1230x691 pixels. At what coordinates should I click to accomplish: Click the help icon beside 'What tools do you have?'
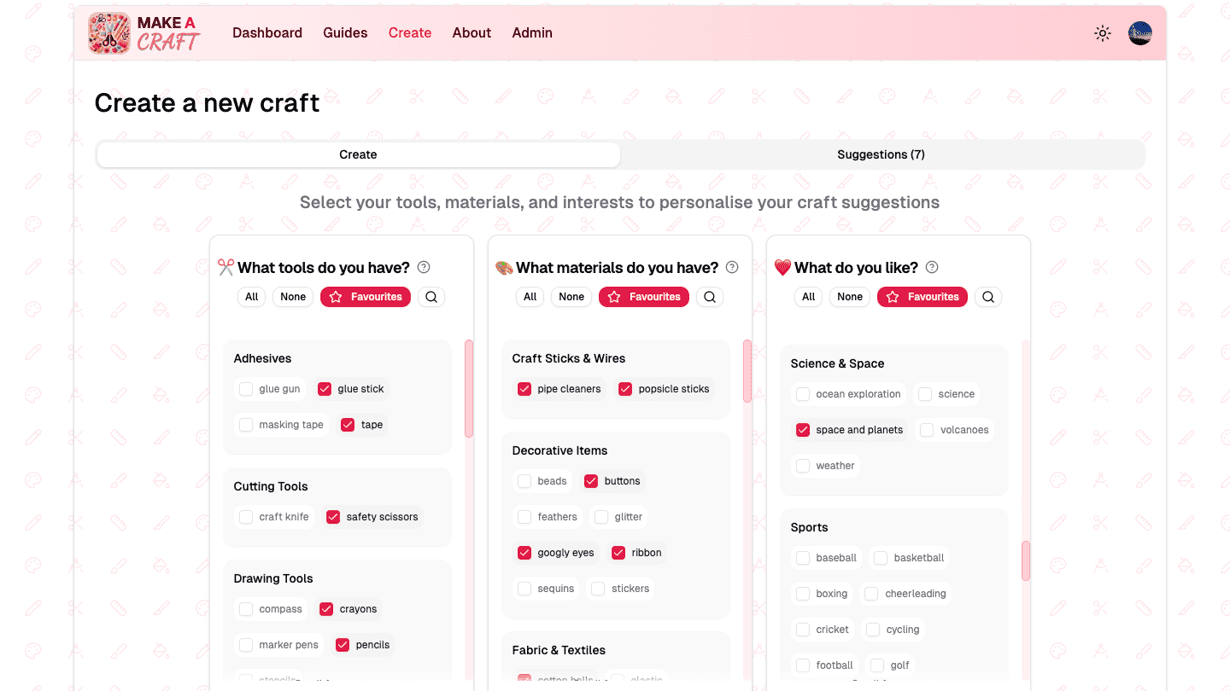click(x=423, y=267)
